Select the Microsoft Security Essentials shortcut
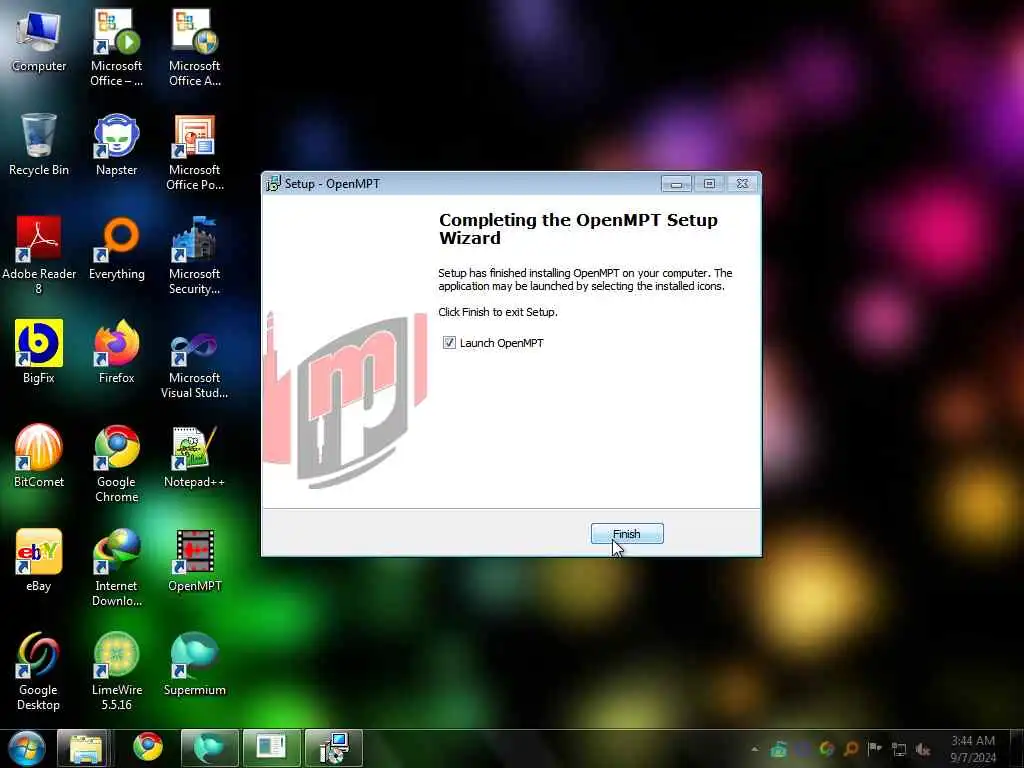Image resolution: width=1024 pixels, height=768 pixels. (195, 255)
